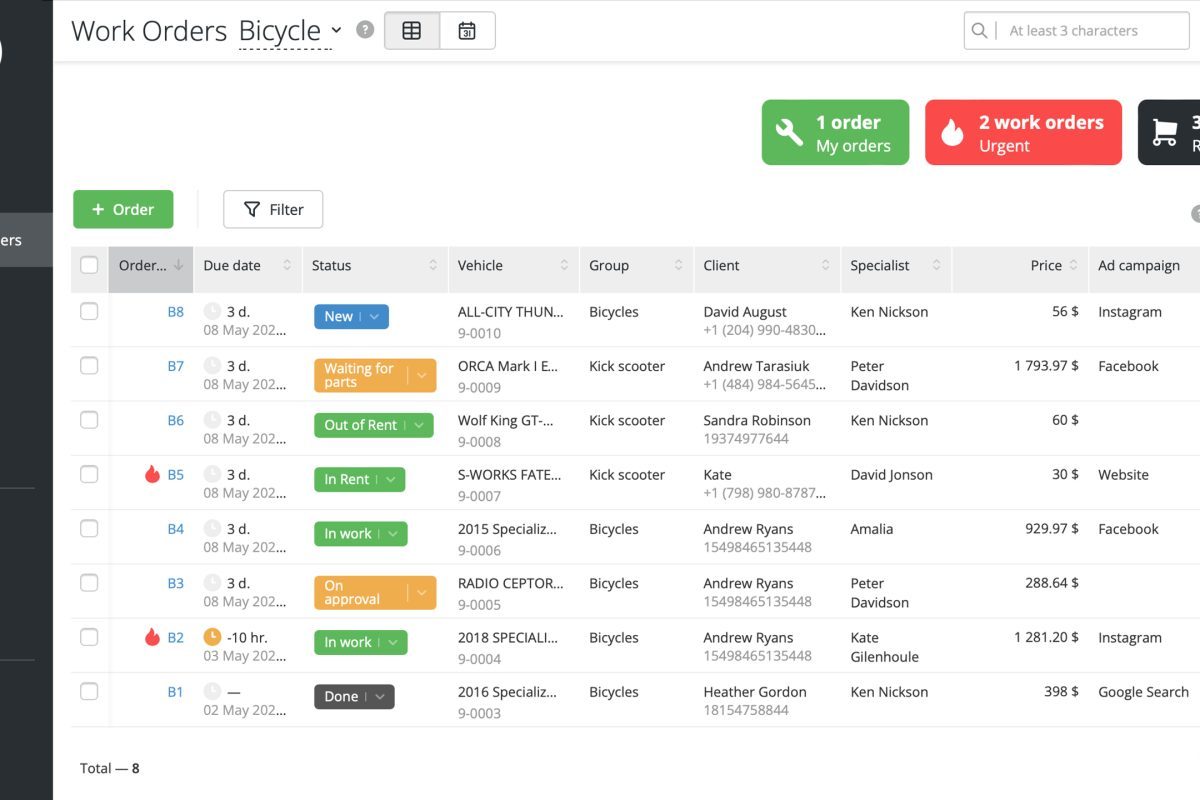The width and height of the screenshot is (1200, 800).
Task: Switch to calendar view icon
Action: click(x=467, y=31)
